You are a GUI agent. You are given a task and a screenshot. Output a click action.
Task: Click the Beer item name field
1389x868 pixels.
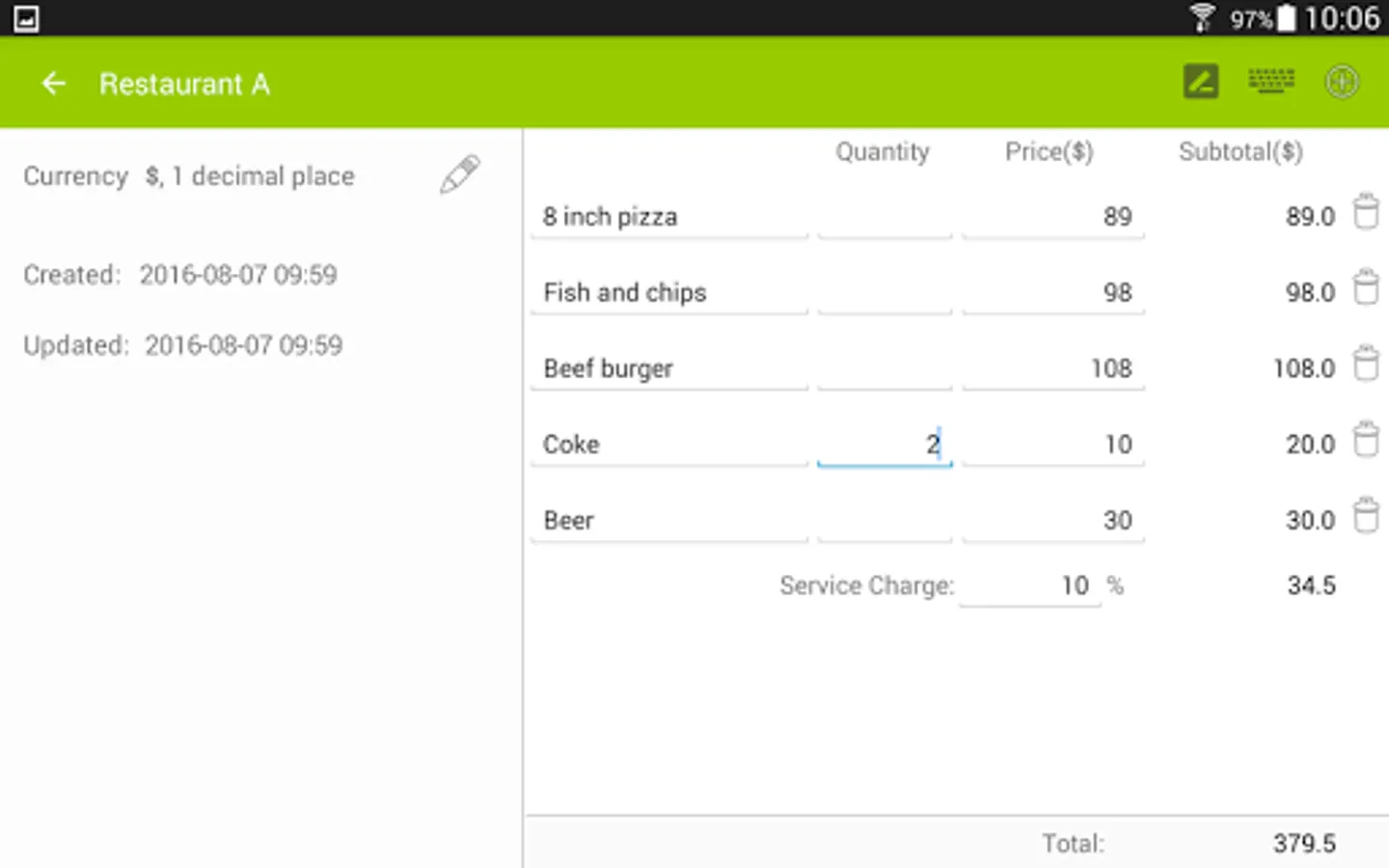[x=668, y=521]
